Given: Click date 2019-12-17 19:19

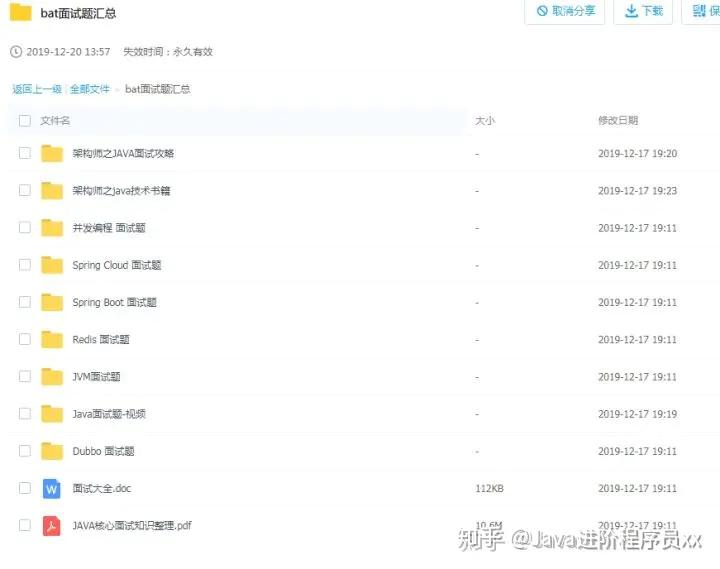Looking at the screenshot, I should pos(637,414).
